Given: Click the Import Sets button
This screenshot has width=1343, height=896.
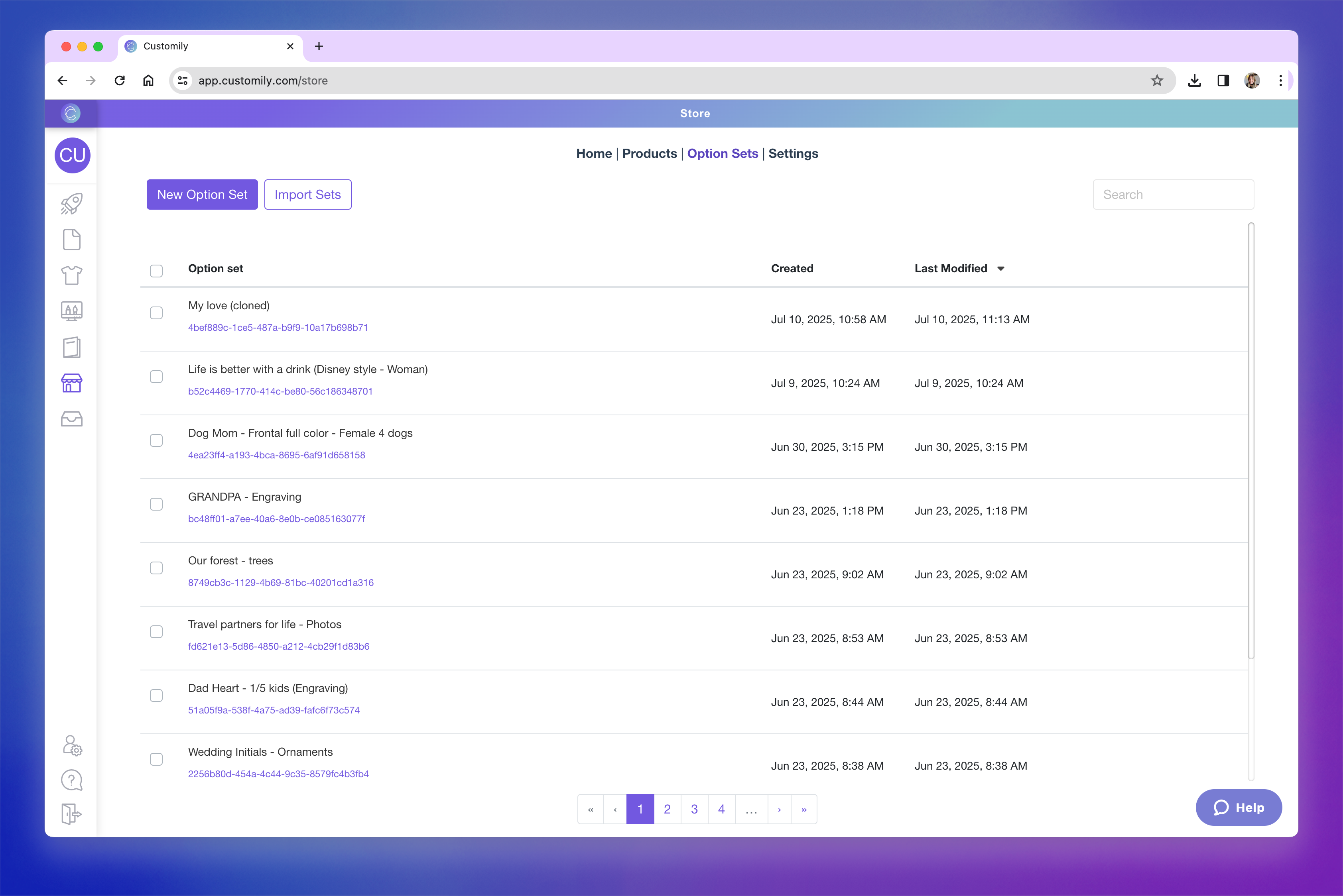Looking at the screenshot, I should point(307,194).
